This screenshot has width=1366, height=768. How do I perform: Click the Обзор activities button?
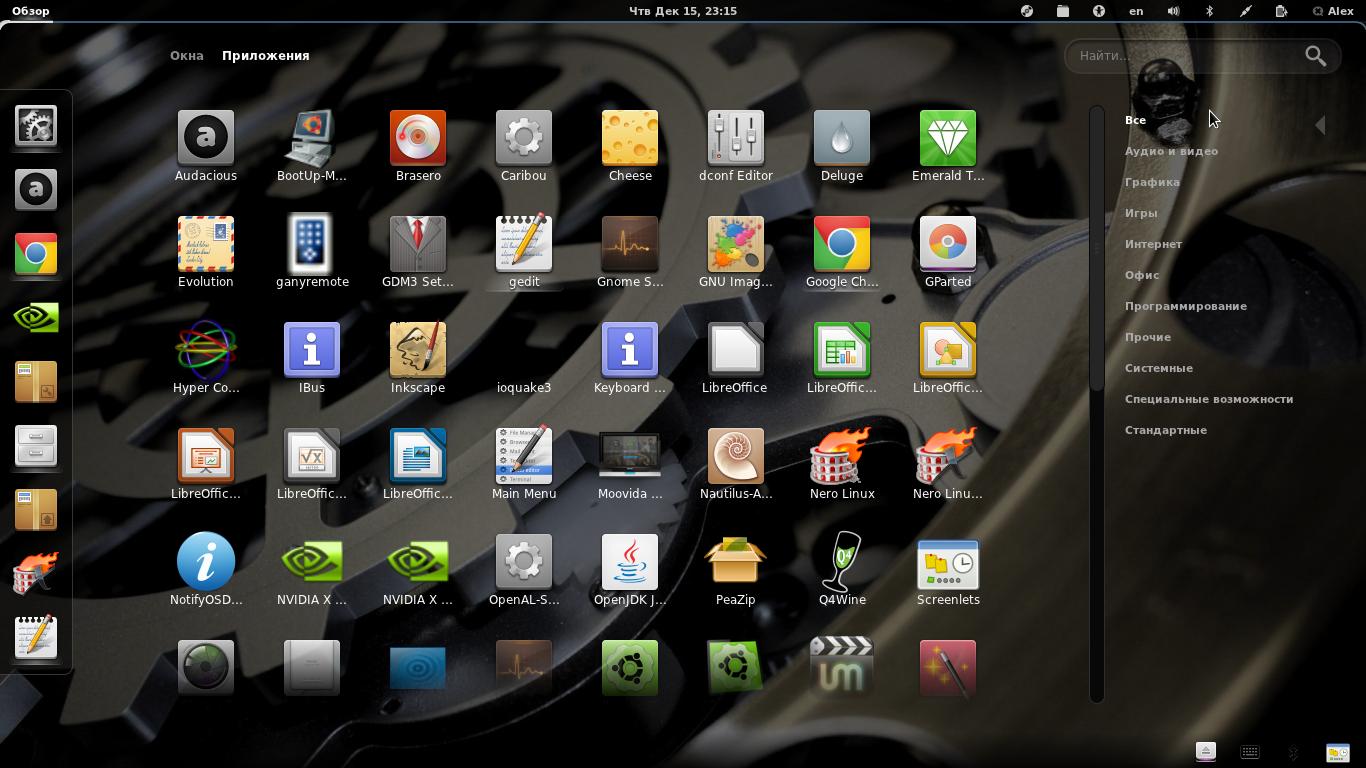pos(31,11)
